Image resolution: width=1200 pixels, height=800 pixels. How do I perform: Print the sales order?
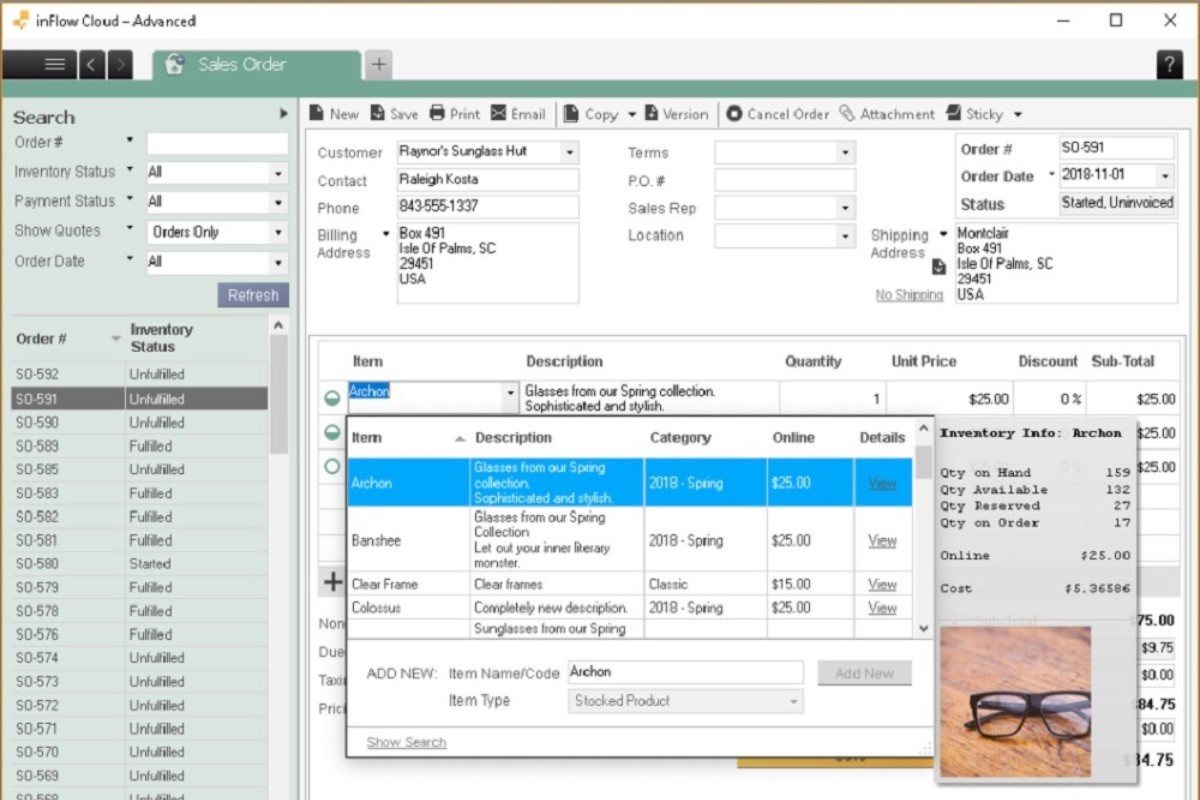pyautogui.click(x=455, y=114)
